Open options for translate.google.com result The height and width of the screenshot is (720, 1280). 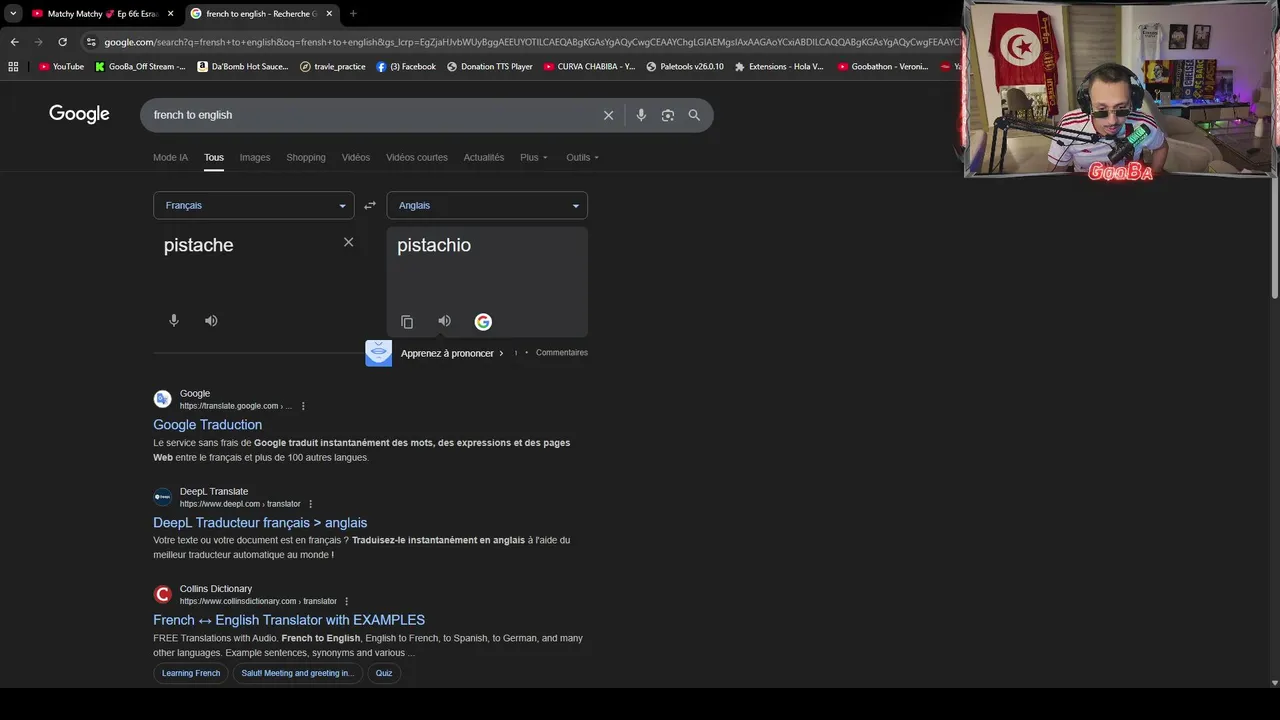(303, 406)
